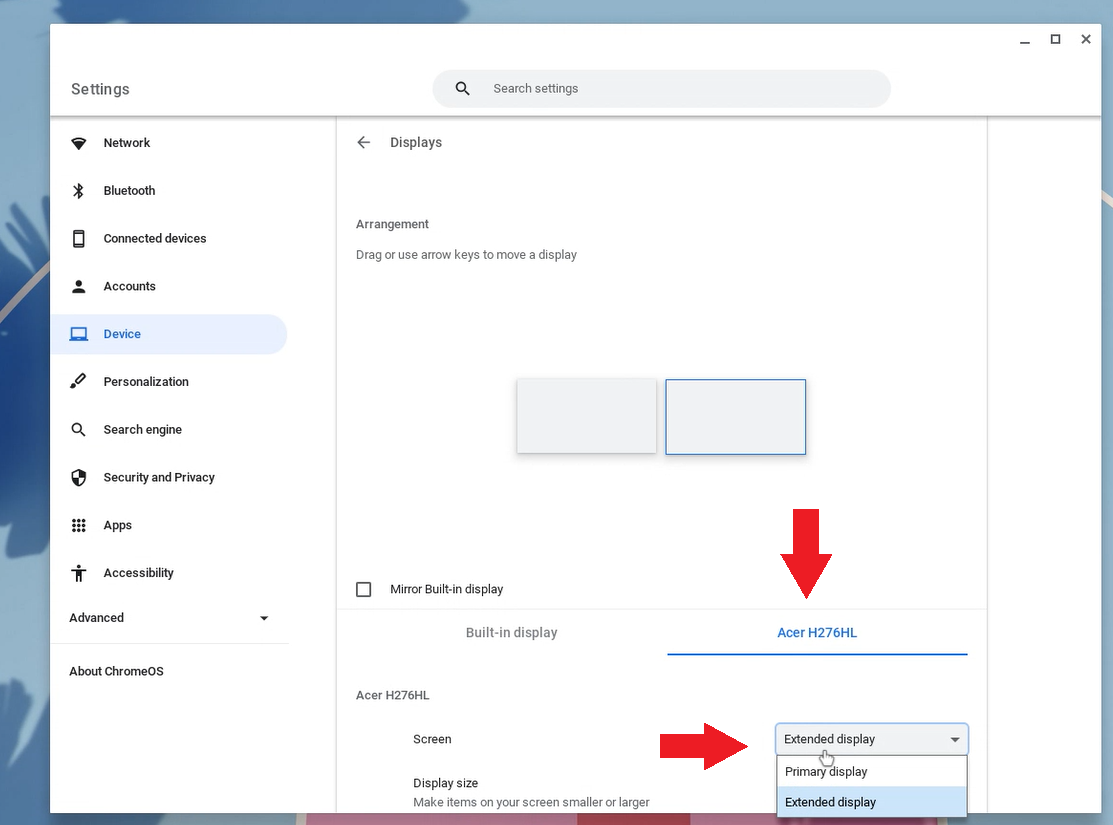Click the Connected devices phone icon
Screen dimensions: 1113x825
click(x=79, y=238)
